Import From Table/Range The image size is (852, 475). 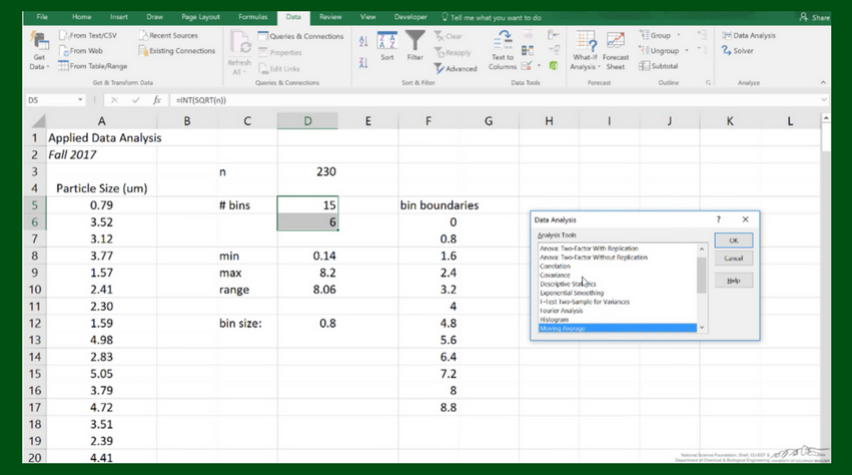coord(92,66)
